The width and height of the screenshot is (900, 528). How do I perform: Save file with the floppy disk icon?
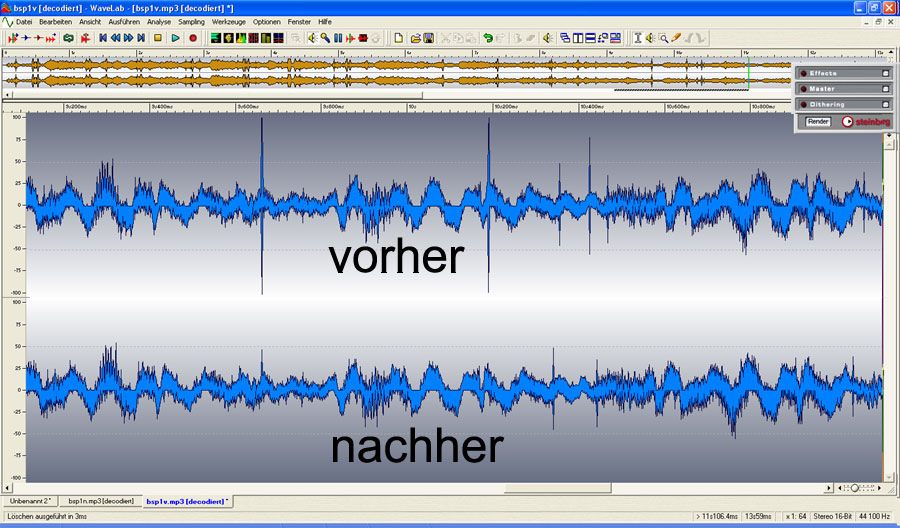(428, 38)
